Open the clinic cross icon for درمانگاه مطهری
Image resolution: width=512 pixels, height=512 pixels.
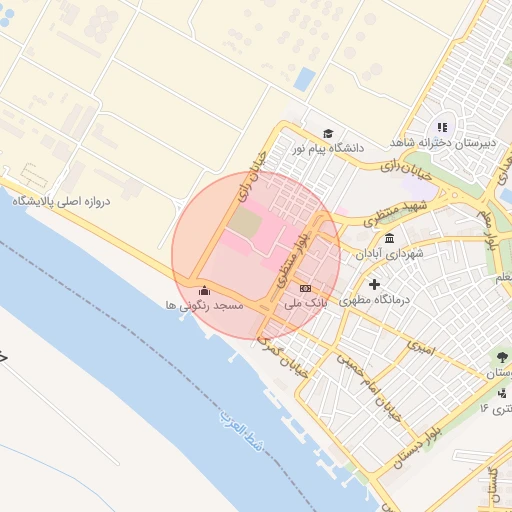tap(374, 284)
